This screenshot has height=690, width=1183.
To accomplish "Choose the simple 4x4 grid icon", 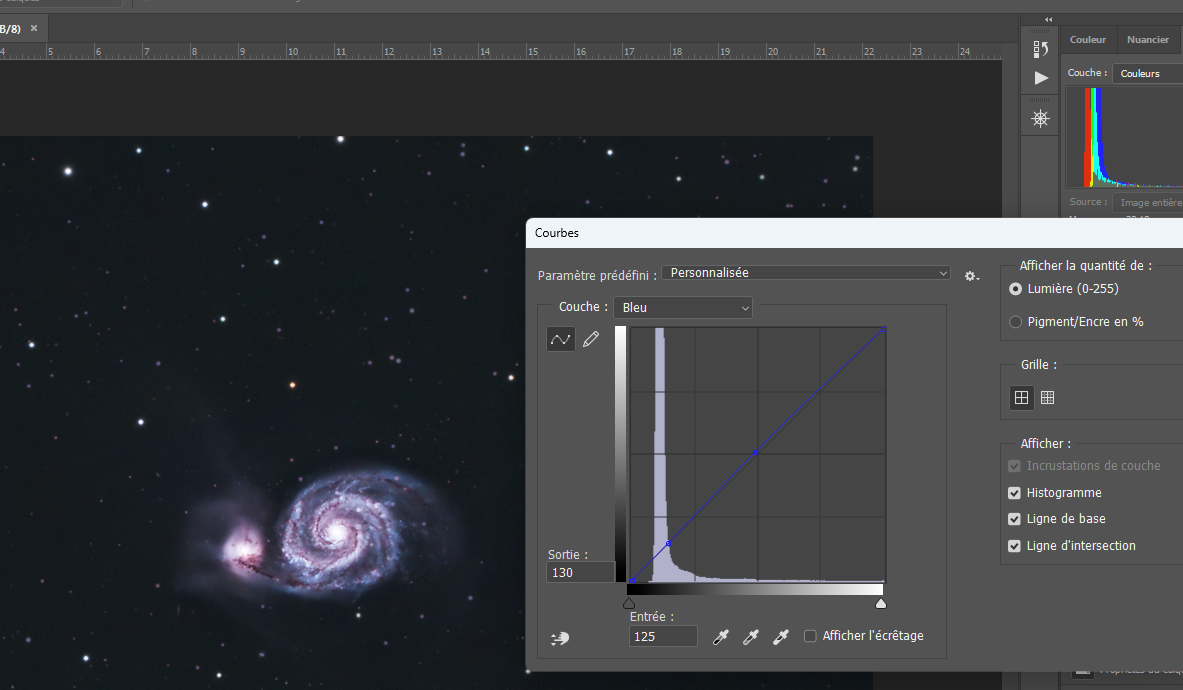I will click(x=1022, y=397).
